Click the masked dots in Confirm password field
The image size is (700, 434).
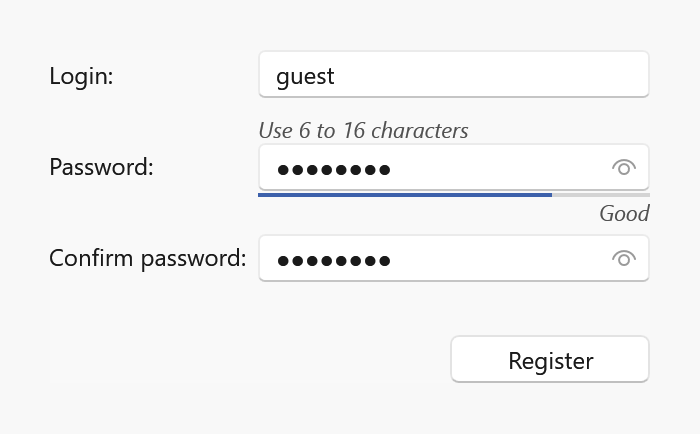[x=333, y=261]
